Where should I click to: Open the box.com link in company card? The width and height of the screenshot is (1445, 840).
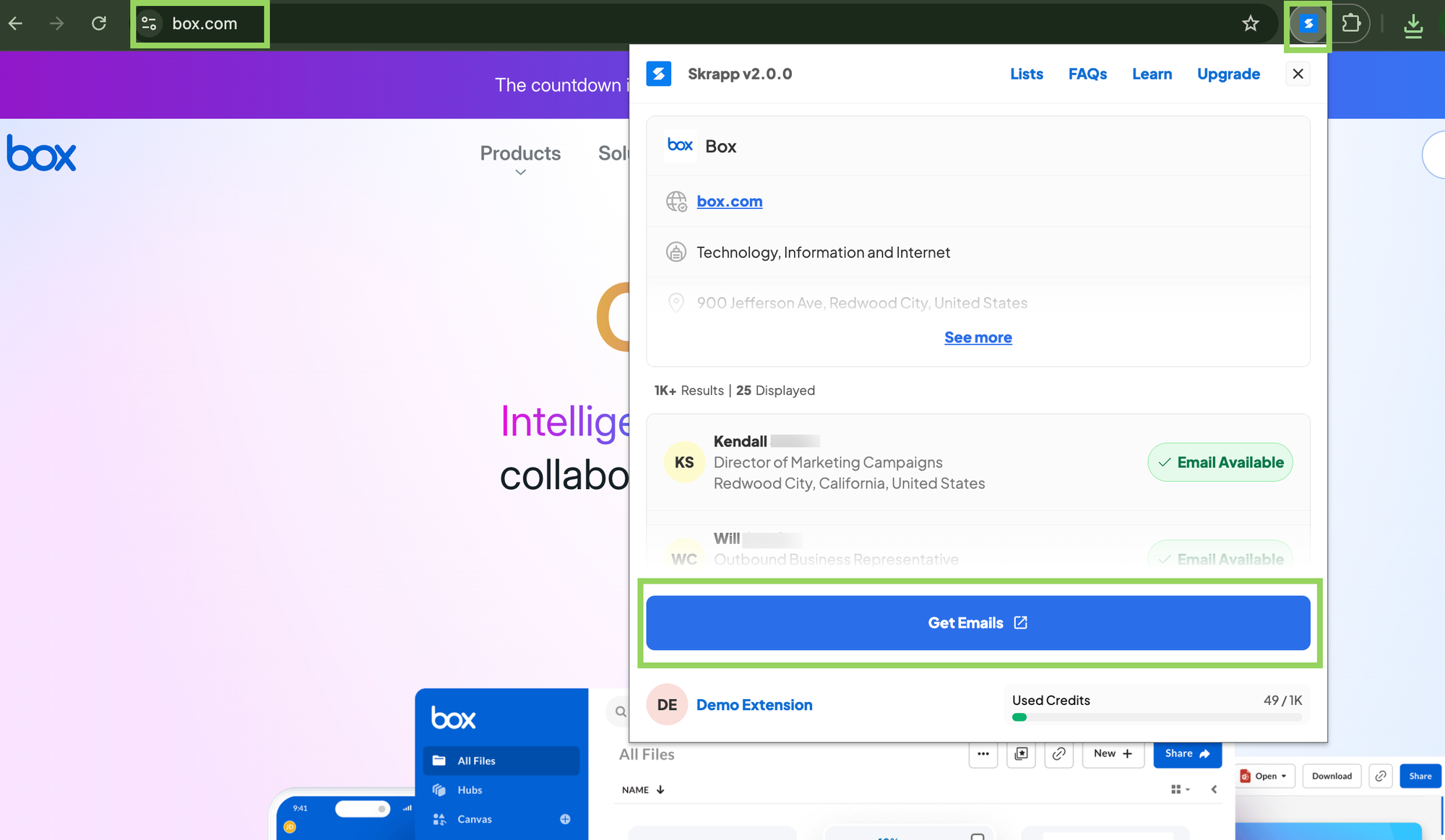pos(730,202)
